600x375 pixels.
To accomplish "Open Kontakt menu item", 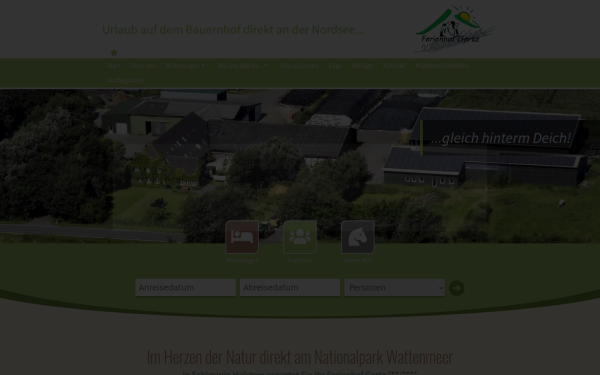I will pyautogui.click(x=394, y=65).
